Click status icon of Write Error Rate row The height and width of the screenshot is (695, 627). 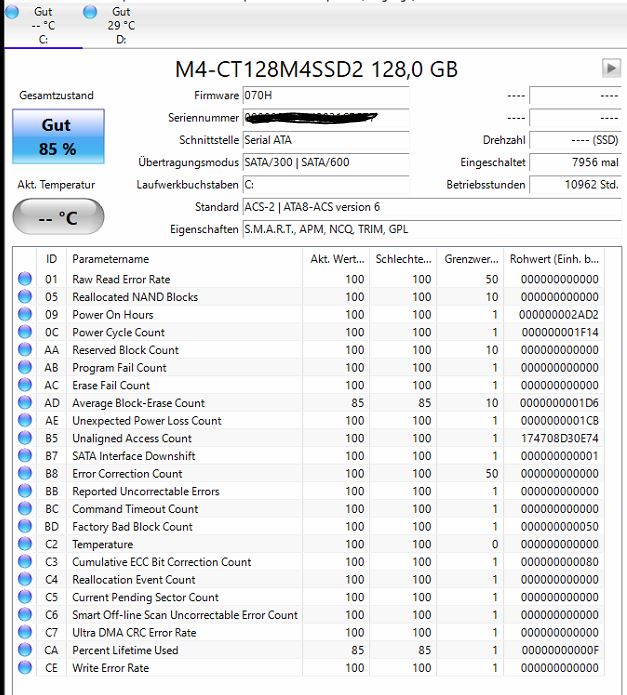click(x=25, y=668)
